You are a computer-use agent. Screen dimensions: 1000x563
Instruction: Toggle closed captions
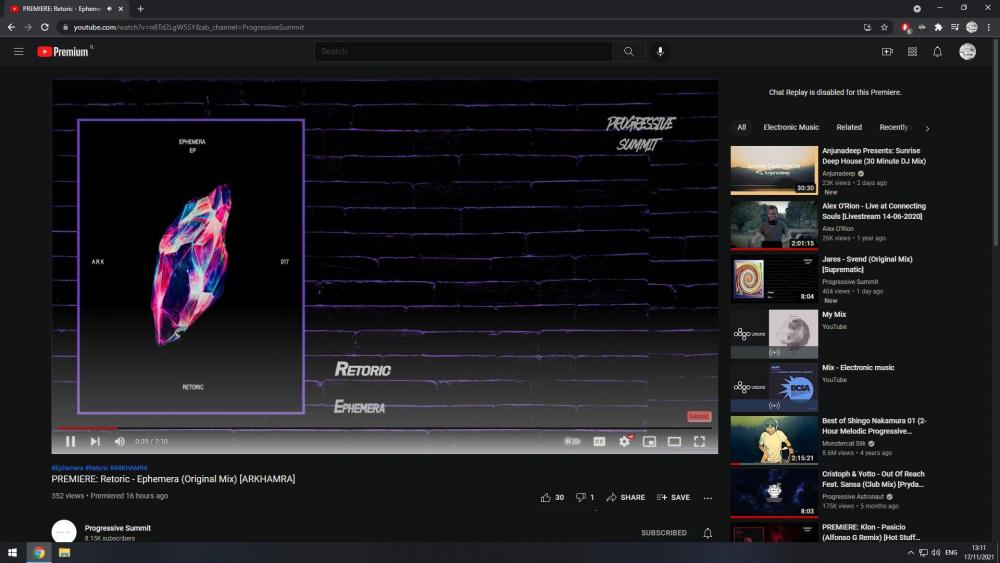tap(599, 441)
